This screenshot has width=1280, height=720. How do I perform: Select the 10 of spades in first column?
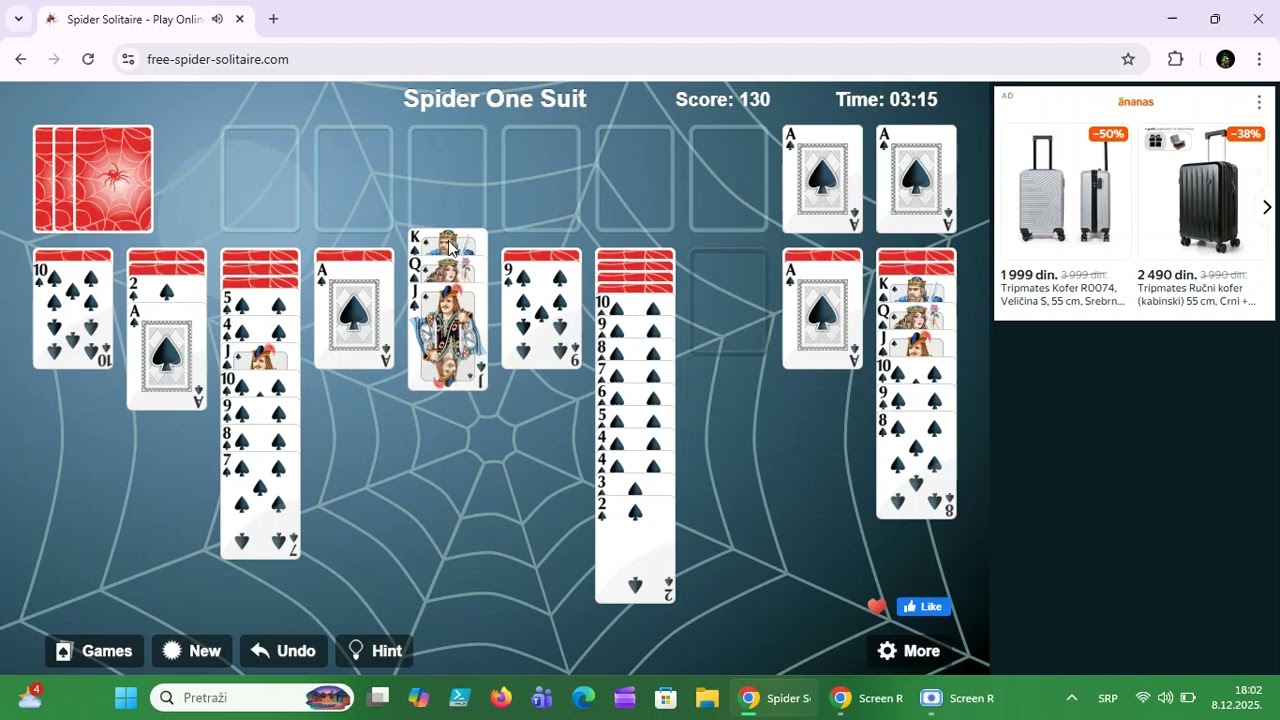click(73, 315)
